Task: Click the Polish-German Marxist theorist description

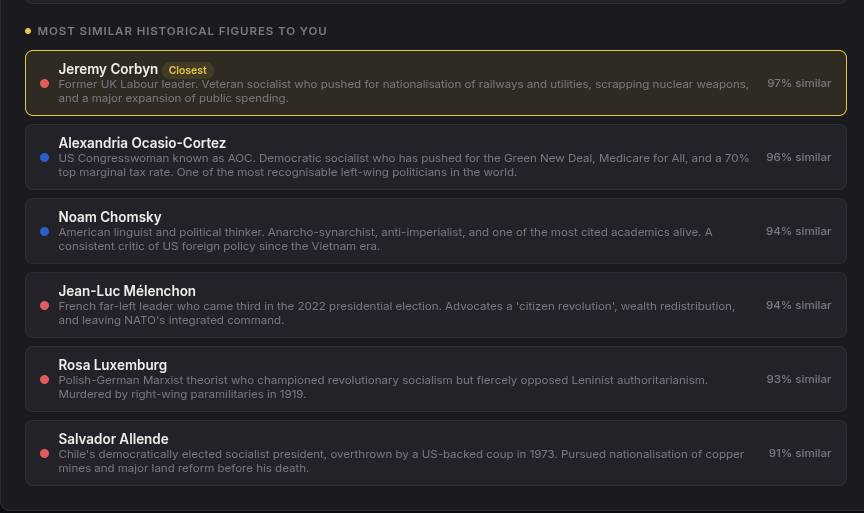Action: click(x=383, y=387)
